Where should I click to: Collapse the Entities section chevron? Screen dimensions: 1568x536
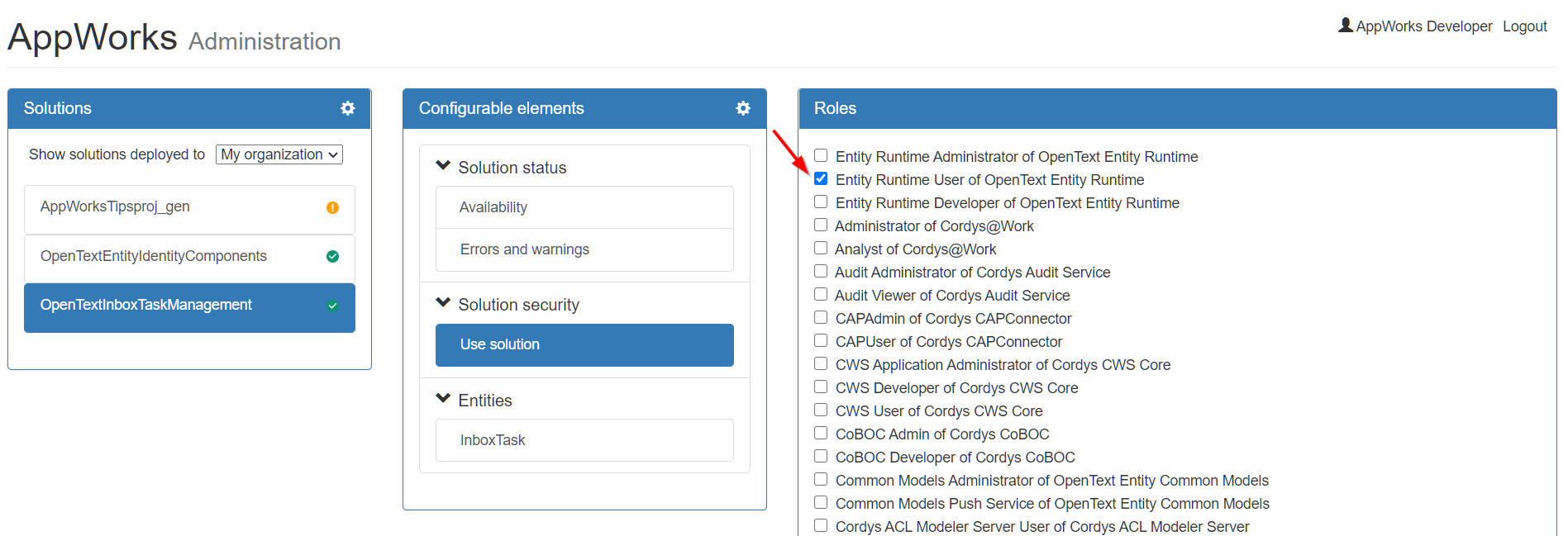[443, 399]
